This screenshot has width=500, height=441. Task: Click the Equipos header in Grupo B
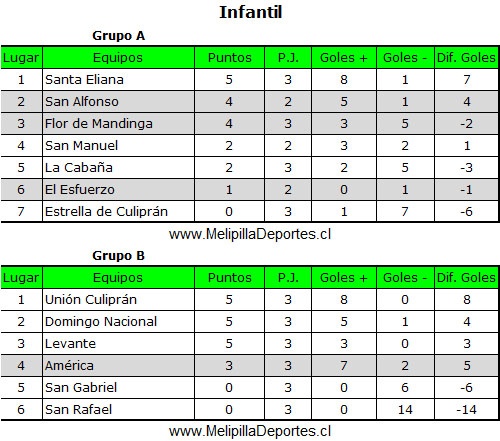(x=118, y=278)
